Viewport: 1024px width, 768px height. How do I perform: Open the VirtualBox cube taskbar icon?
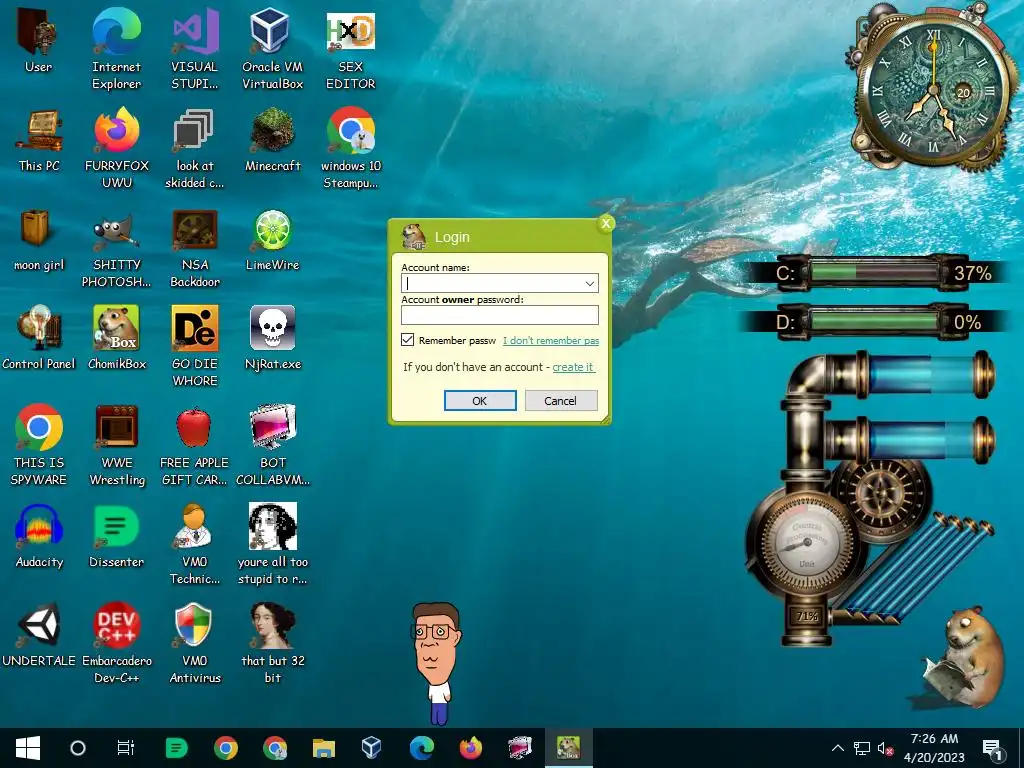click(372, 748)
